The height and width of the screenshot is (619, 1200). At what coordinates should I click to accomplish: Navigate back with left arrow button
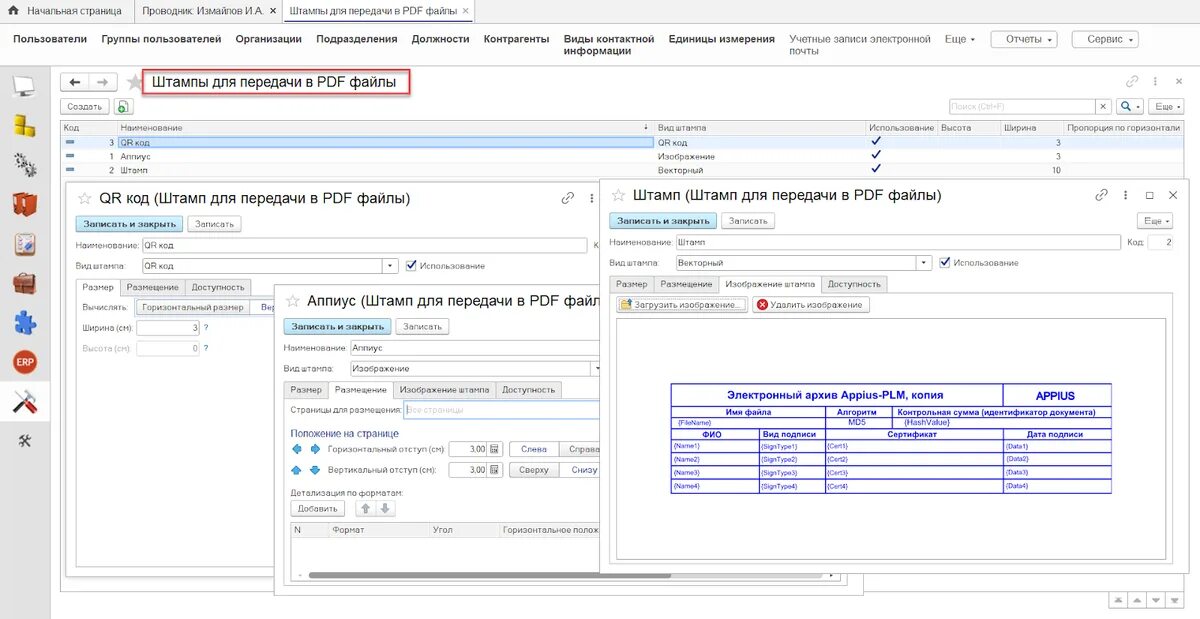click(75, 82)
